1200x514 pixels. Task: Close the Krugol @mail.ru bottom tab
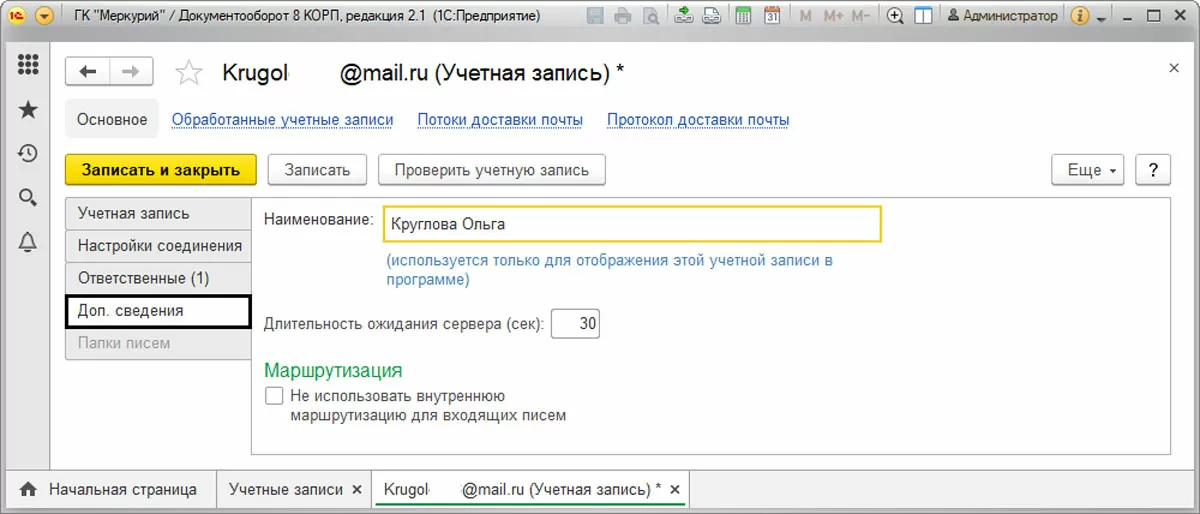tap(675, 490)
